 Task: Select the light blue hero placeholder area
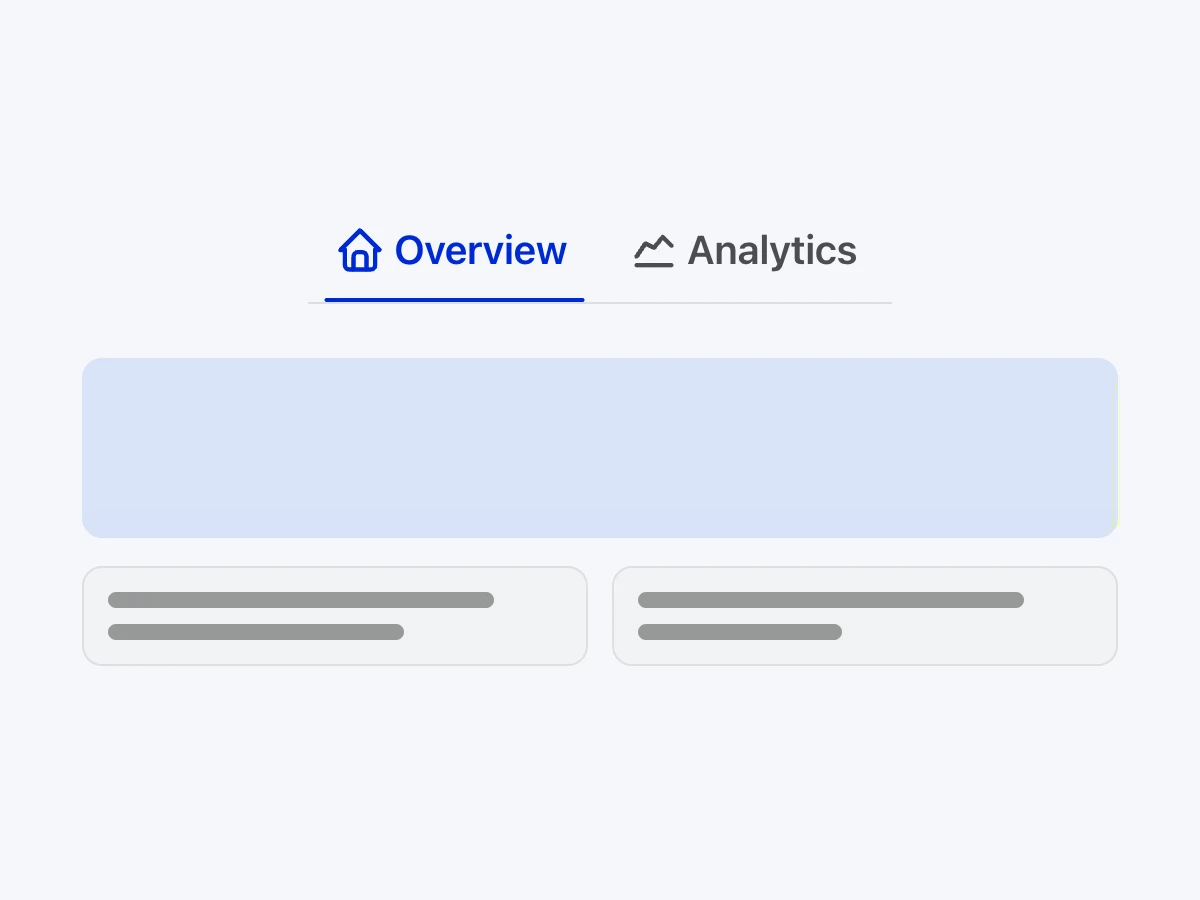600,448
